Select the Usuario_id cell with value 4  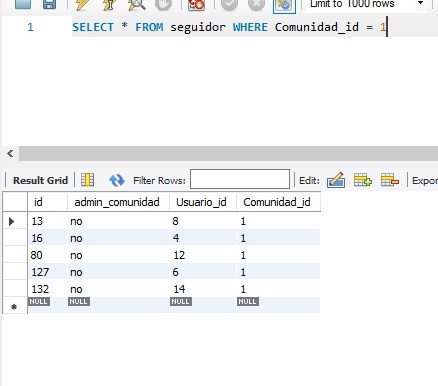pyautogui.click(x=203, y=238)
